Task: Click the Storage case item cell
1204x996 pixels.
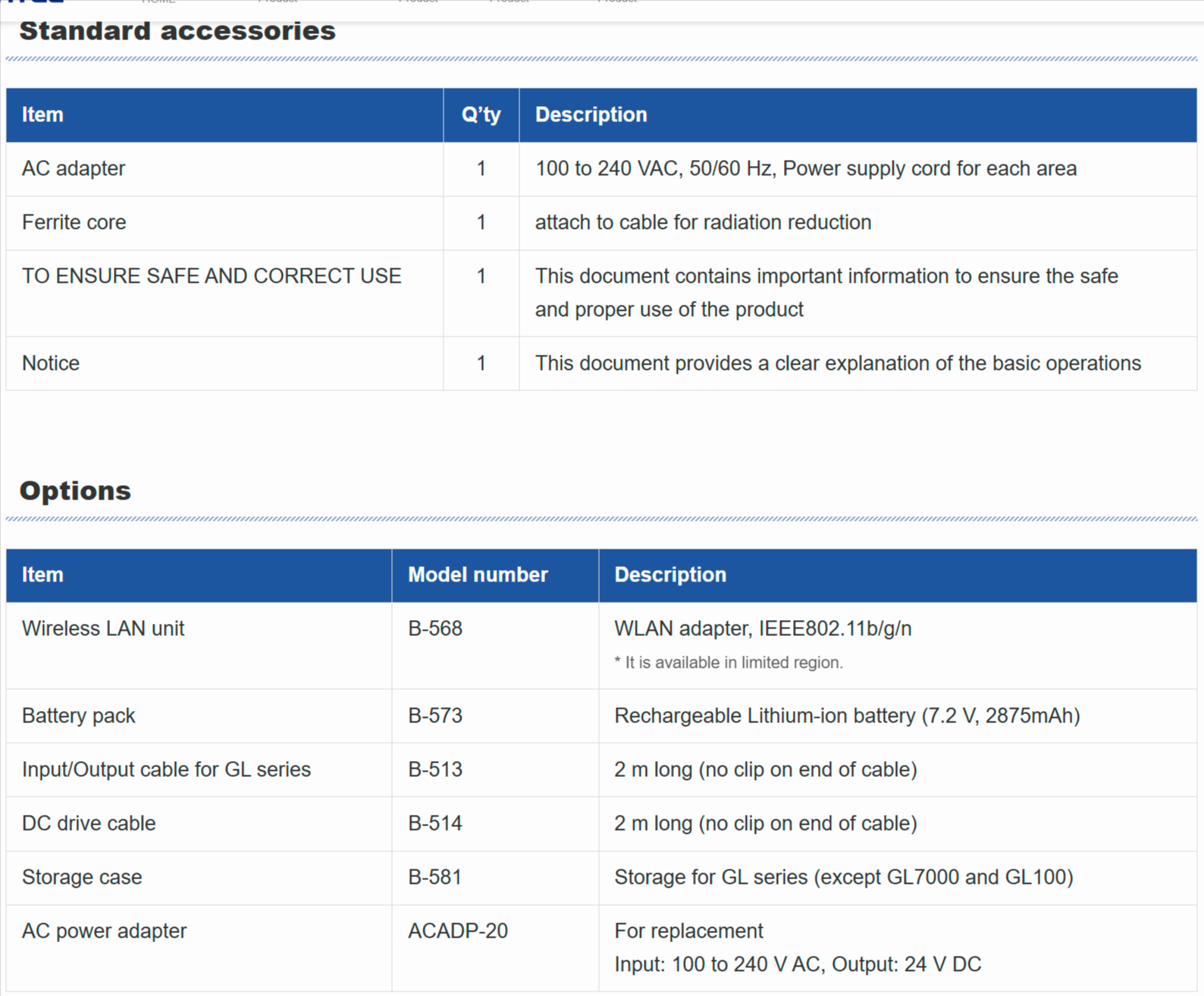Action: (82, 877)
